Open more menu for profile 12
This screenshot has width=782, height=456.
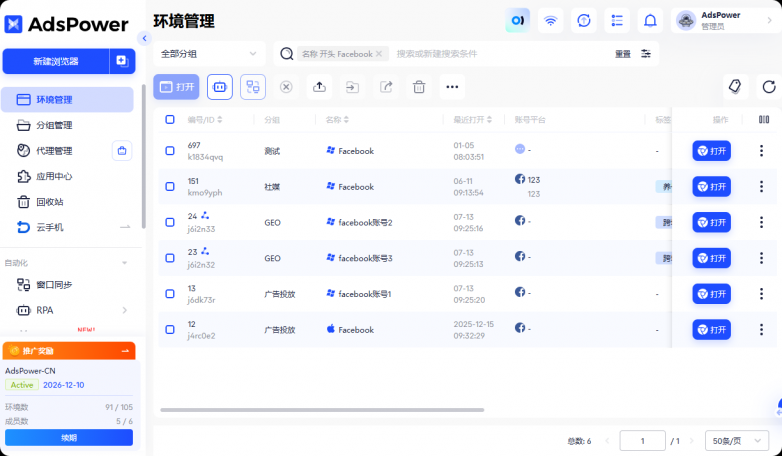(x=761, y=330)
